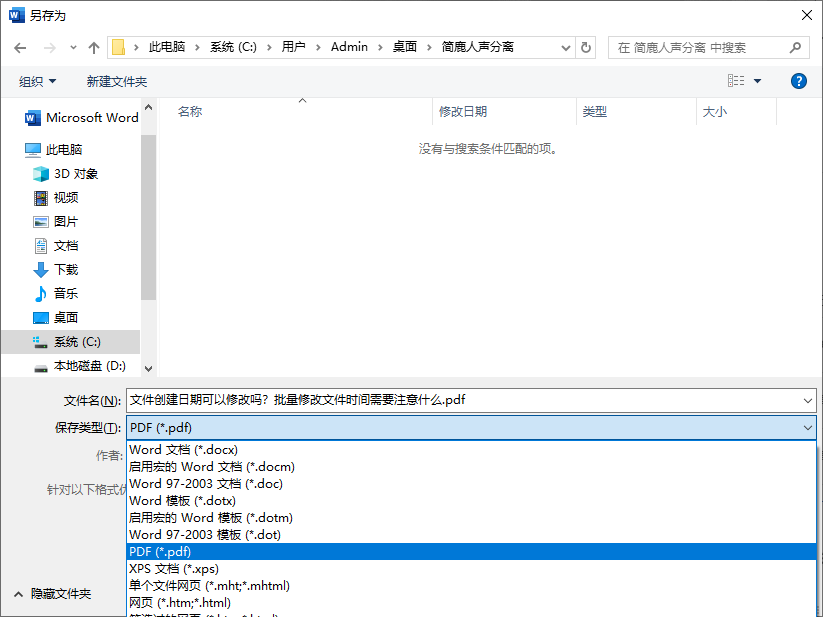Collapse the 隐藏文件夹 expander
This screenshot has height=617, width=823.
tap(62, 592)
